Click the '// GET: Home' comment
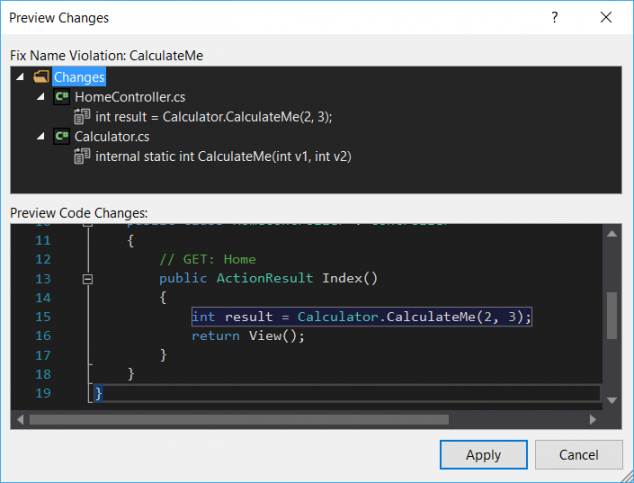 click(x=208, y=259)
